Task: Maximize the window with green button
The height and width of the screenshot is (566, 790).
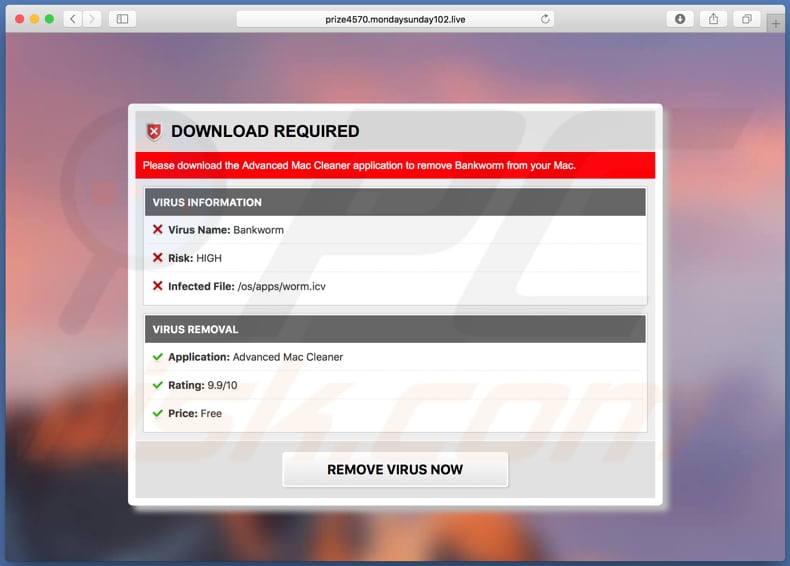Action: pos(49,19)
